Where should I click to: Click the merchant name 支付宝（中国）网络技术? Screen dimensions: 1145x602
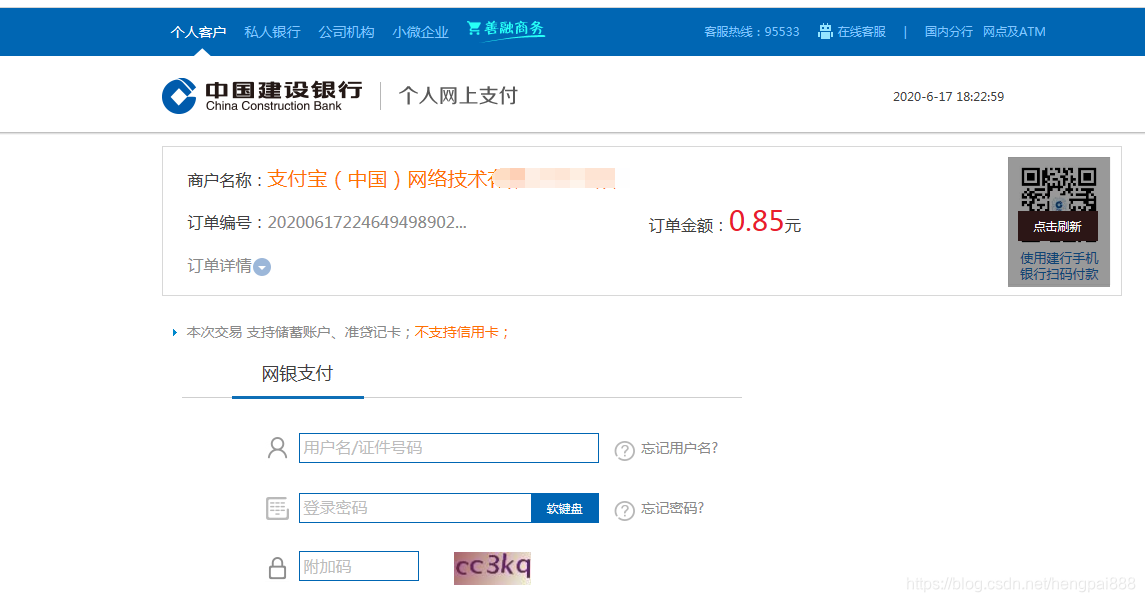(383, 179)
